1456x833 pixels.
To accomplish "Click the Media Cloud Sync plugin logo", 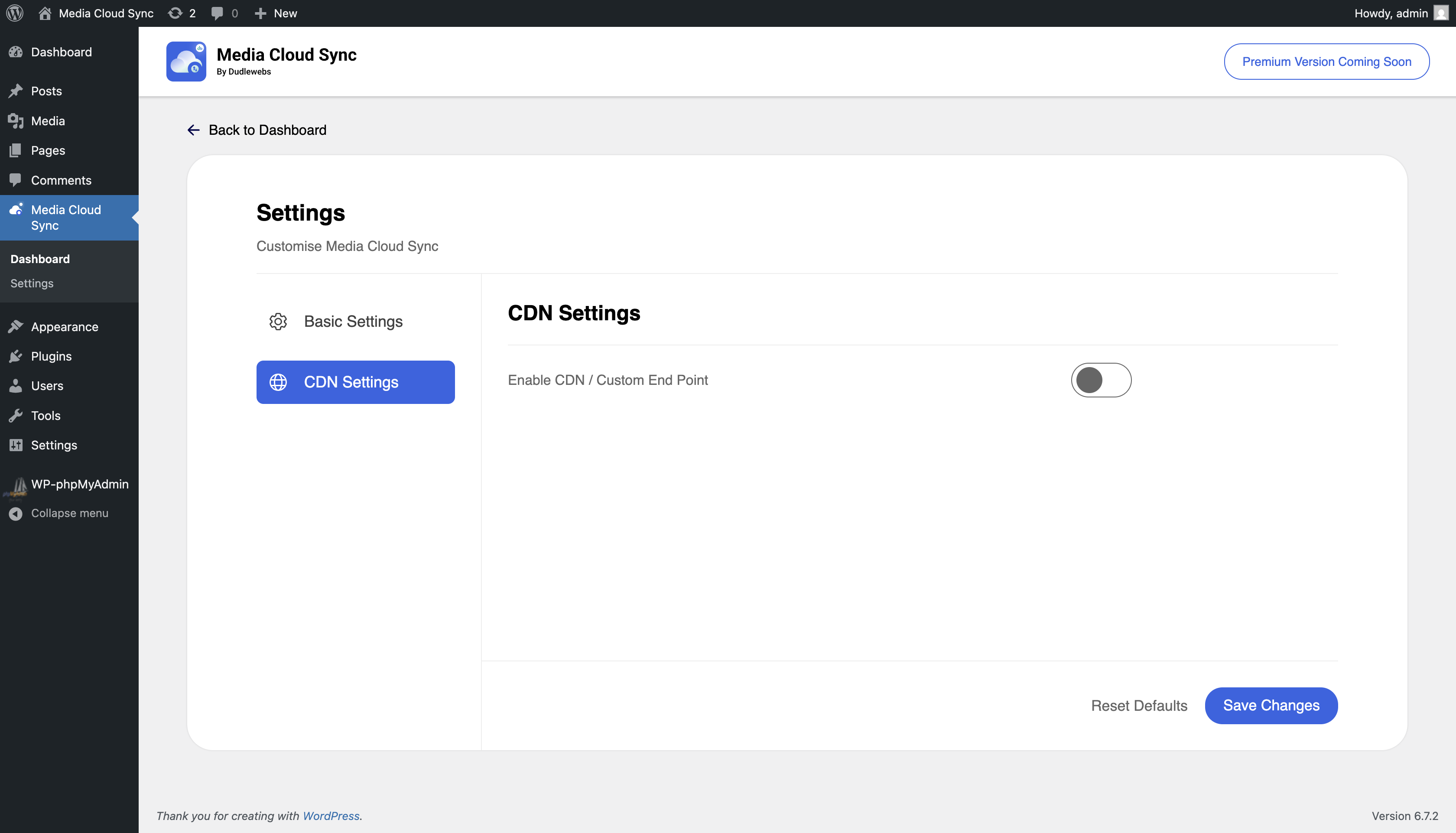I will pos(186,61).
